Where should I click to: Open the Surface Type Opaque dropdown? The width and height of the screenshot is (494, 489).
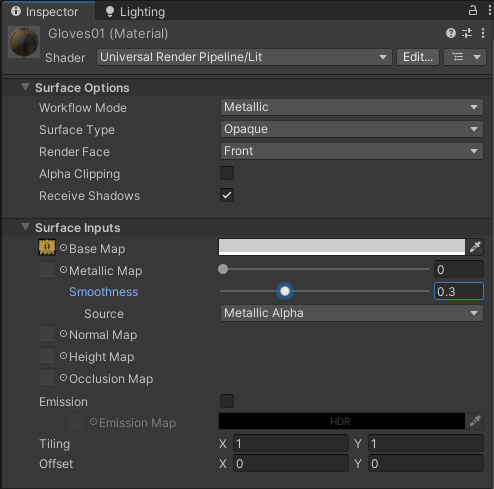(352, 129)
